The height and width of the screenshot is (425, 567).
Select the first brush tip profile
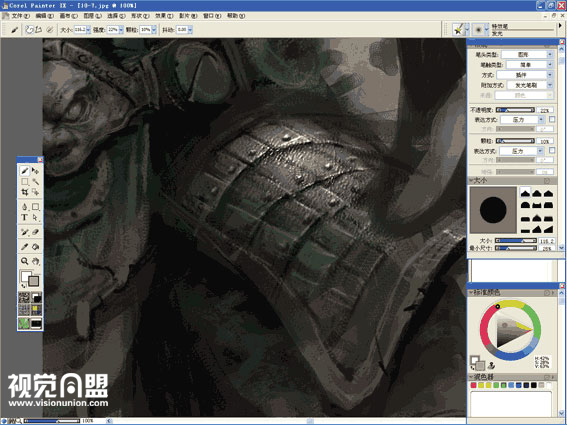(525, 193)
